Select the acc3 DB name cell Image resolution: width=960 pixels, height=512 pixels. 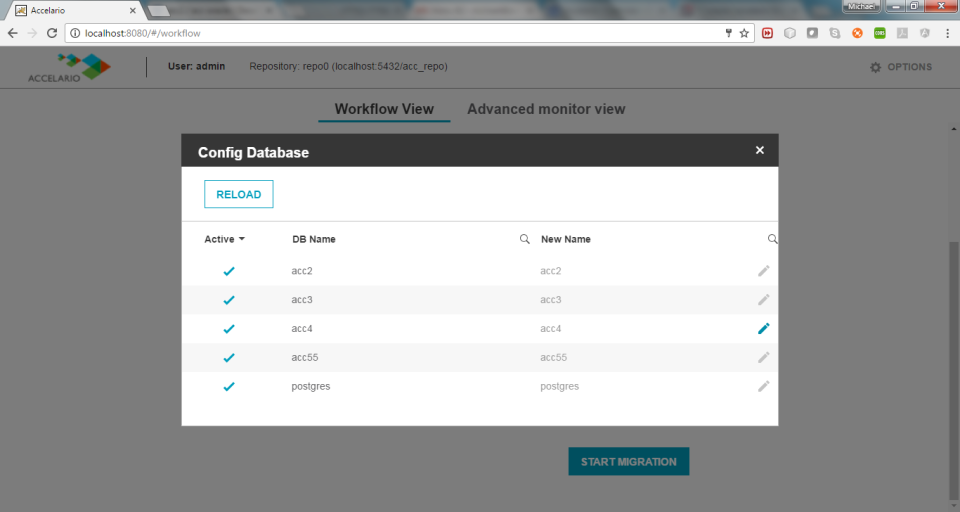coord(302,299)
